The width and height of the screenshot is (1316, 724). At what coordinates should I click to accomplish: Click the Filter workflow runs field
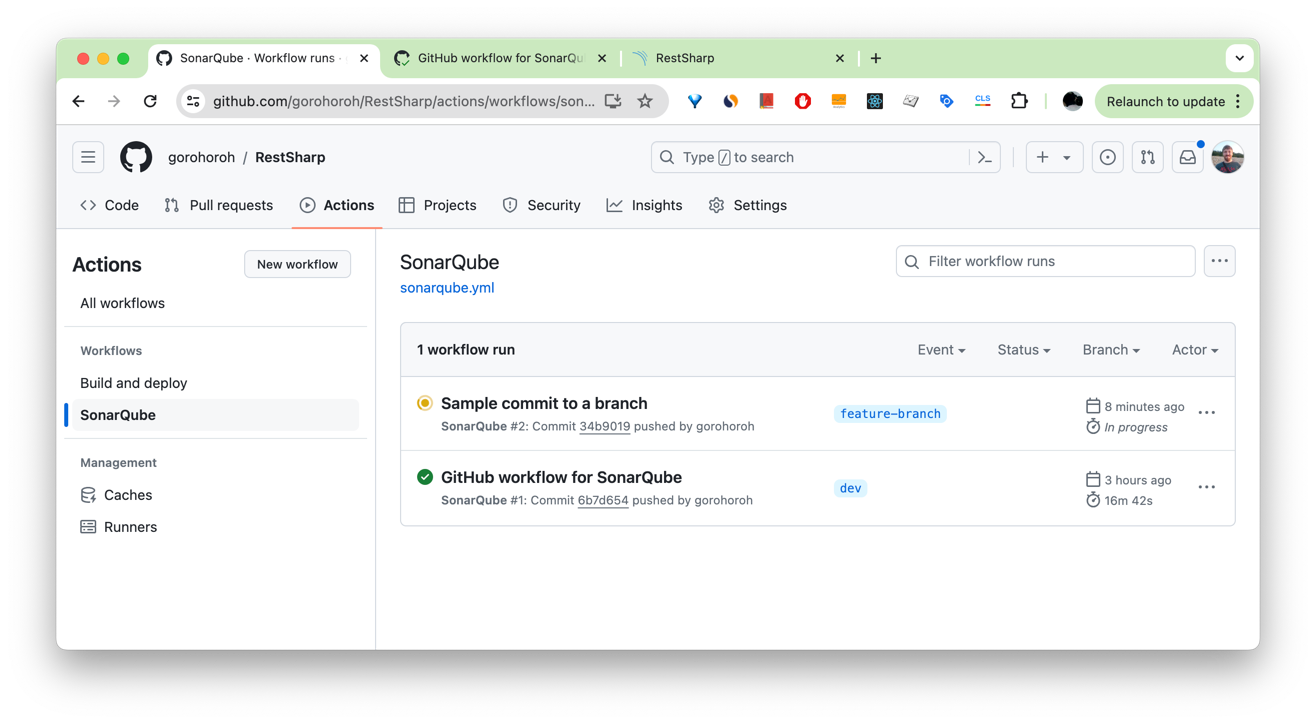1044,261
